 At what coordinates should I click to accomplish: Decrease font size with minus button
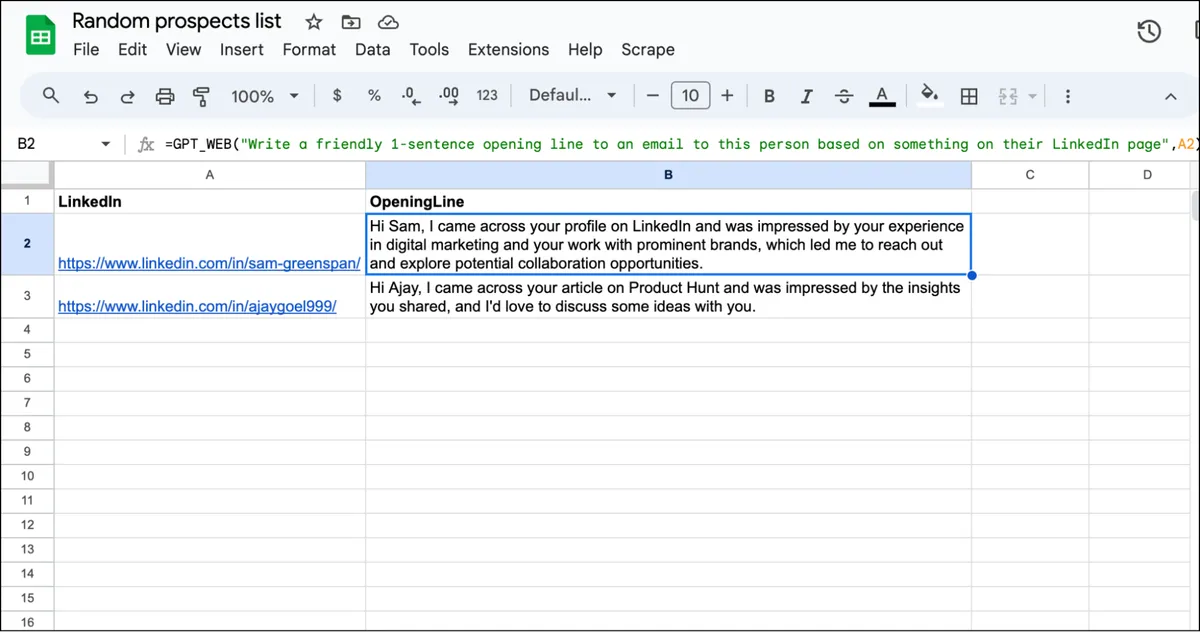click(x=653, y=96)
